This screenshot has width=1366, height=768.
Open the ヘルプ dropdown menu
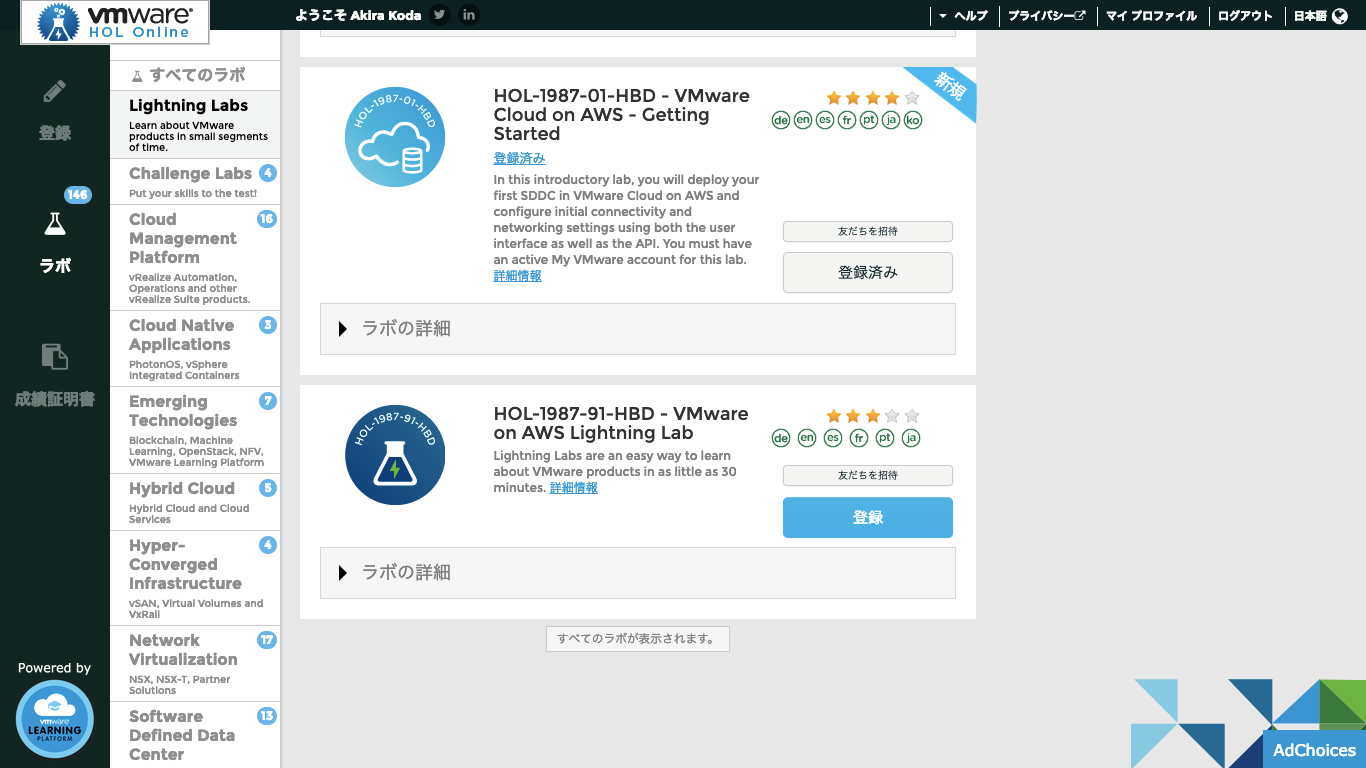pyautogui.click(x=962, y=16)
